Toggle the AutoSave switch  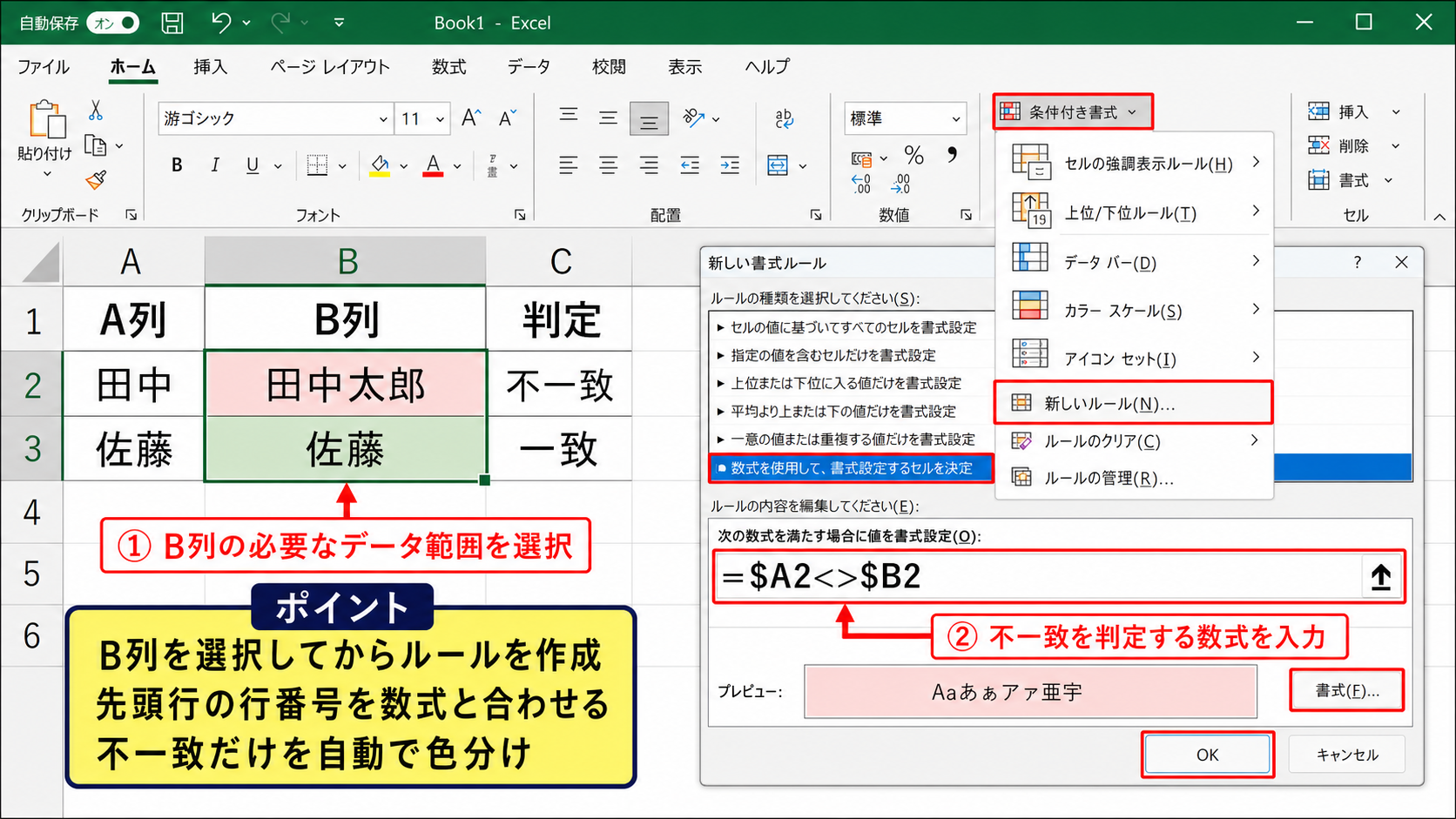113,23
